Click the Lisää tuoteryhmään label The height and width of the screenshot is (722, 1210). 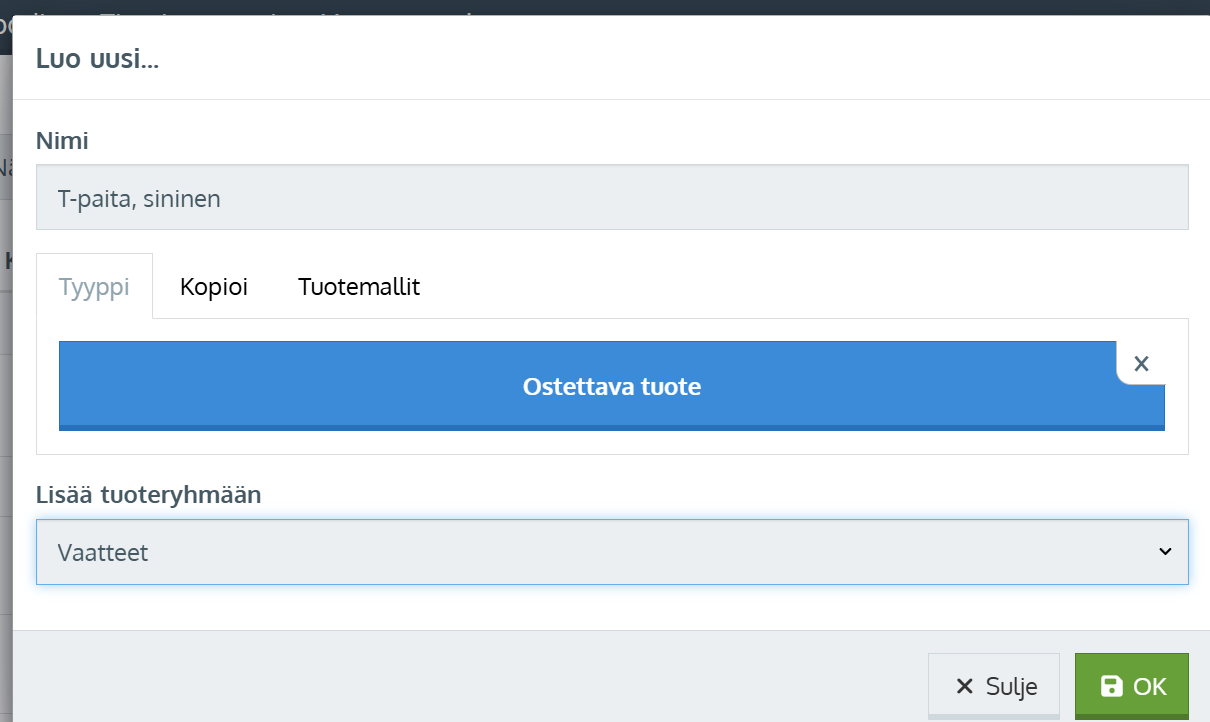point(148,494)
